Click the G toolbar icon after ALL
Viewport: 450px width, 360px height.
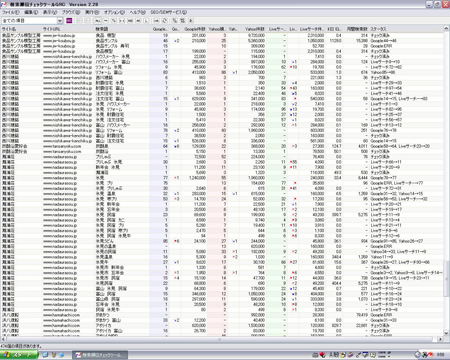click(106, 21)
